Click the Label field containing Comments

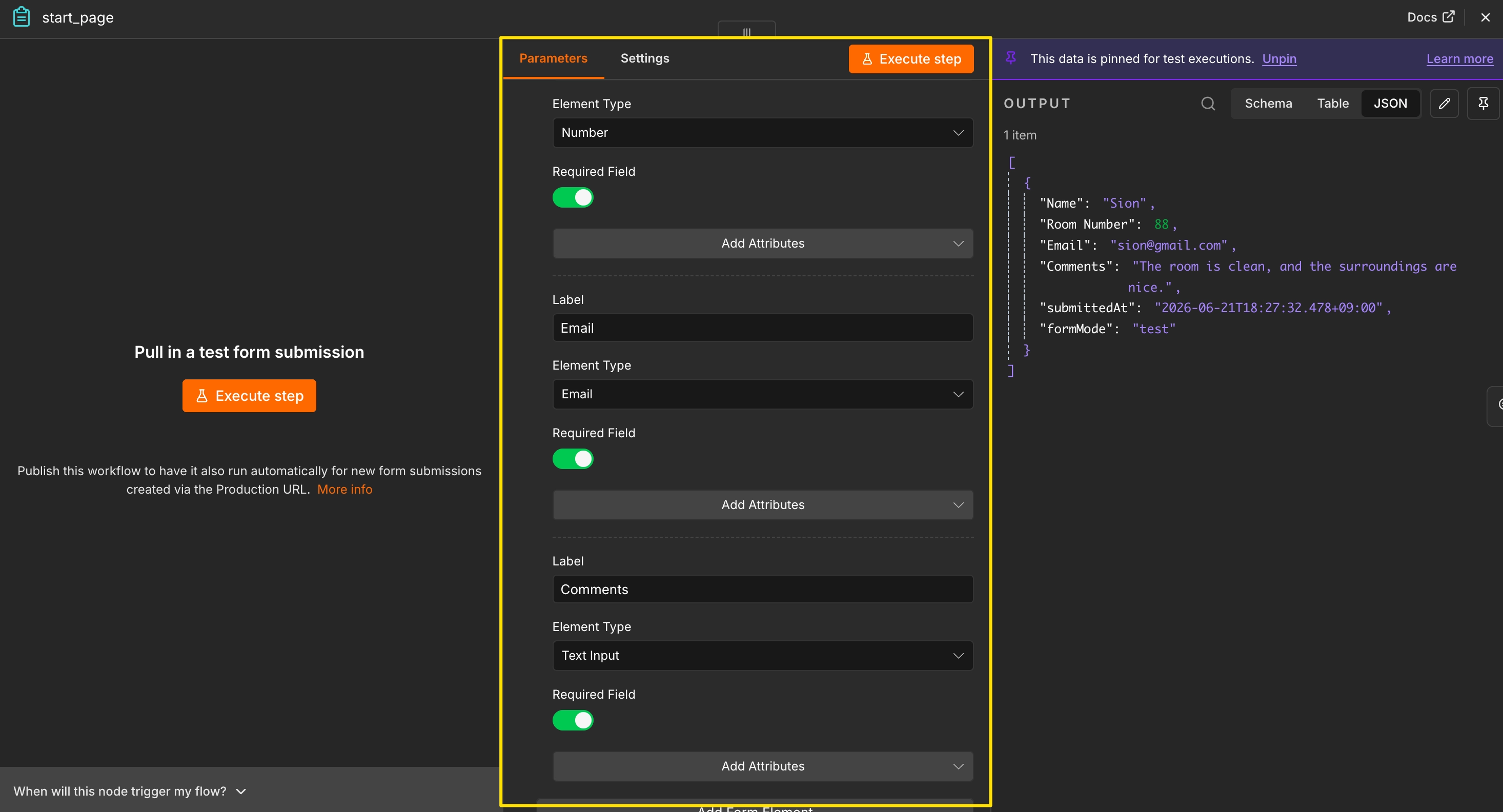coord(763,589)
